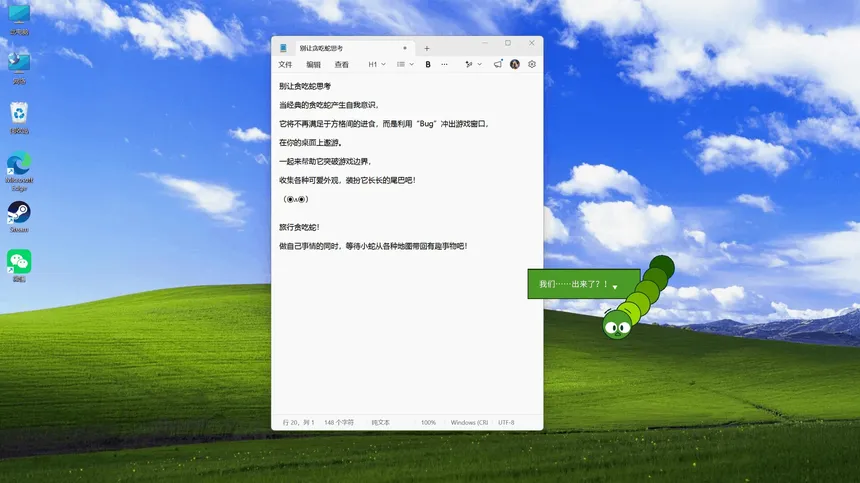860x483 pixels.
Task: Click the UTF-8 encoding entry
Action: [x=506, y=423]
